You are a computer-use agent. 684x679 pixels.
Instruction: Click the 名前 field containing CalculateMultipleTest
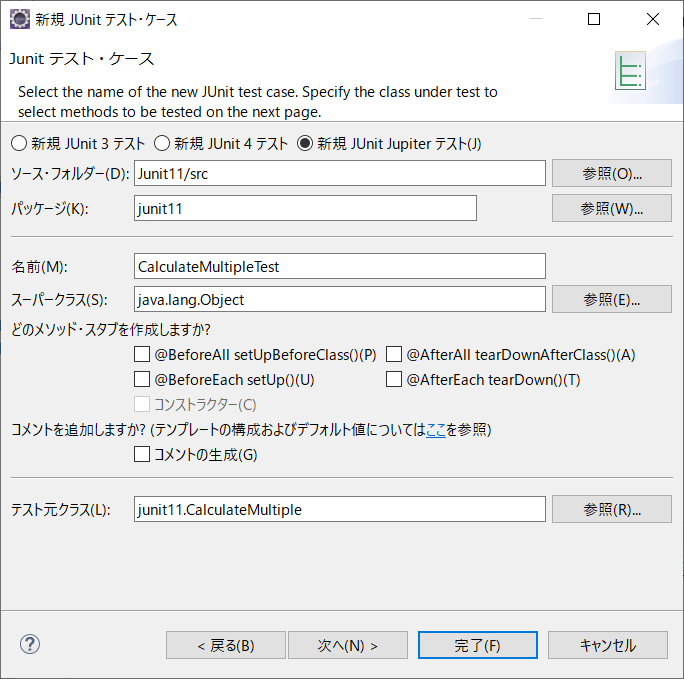339,266
